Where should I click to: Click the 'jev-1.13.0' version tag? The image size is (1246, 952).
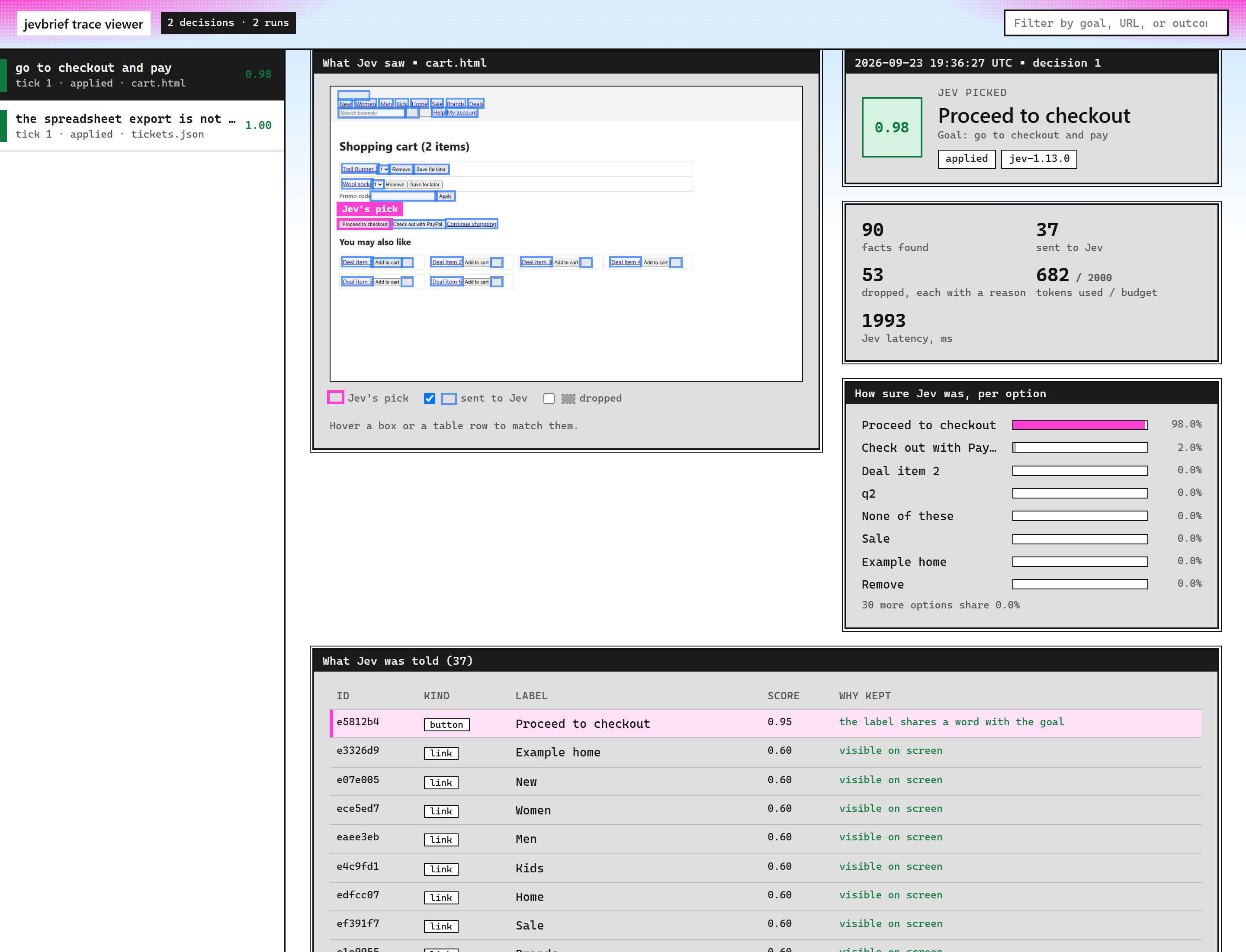(1039, 159)
